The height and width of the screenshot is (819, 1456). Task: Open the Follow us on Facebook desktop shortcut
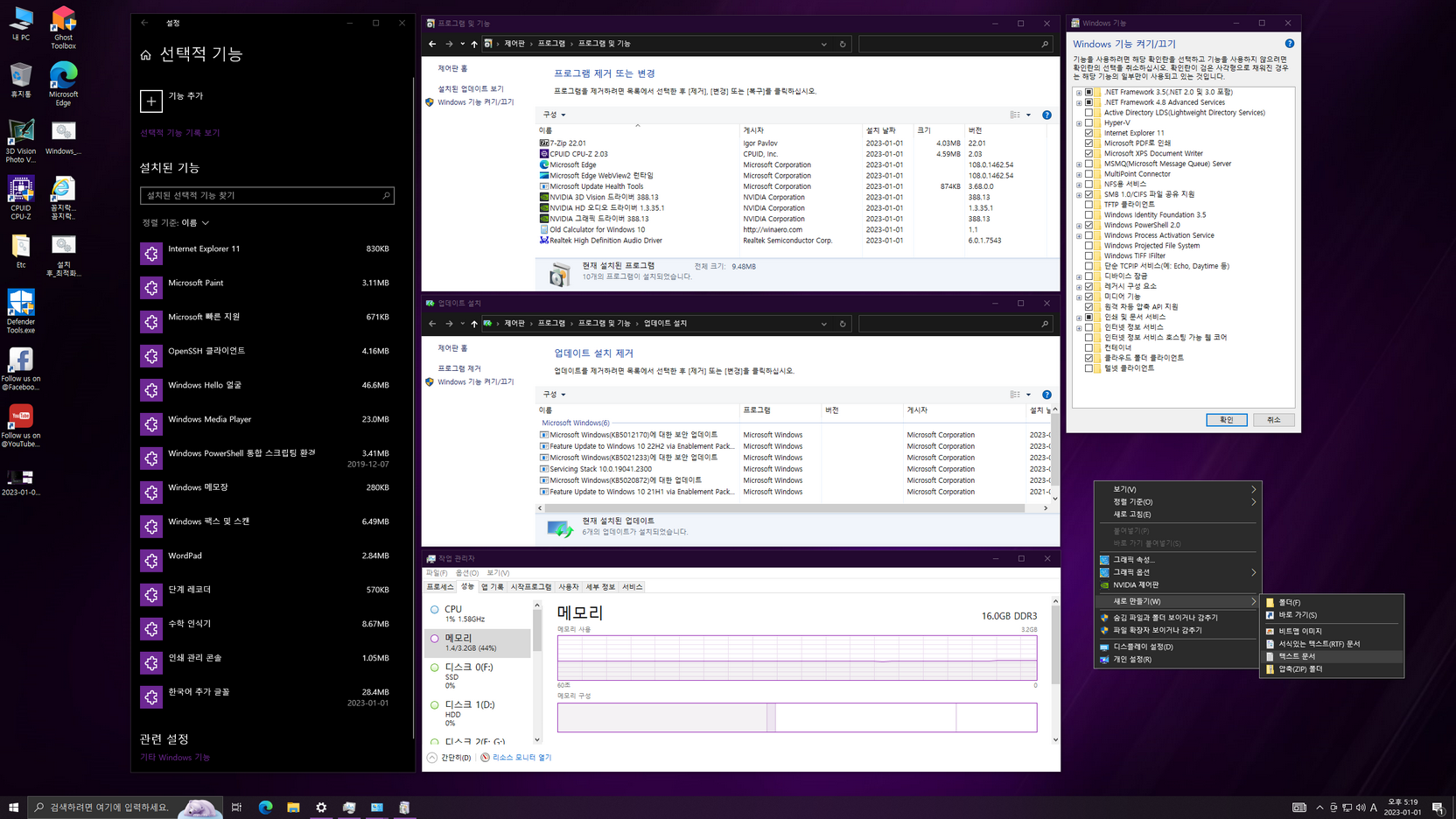(x=21, y=368)
